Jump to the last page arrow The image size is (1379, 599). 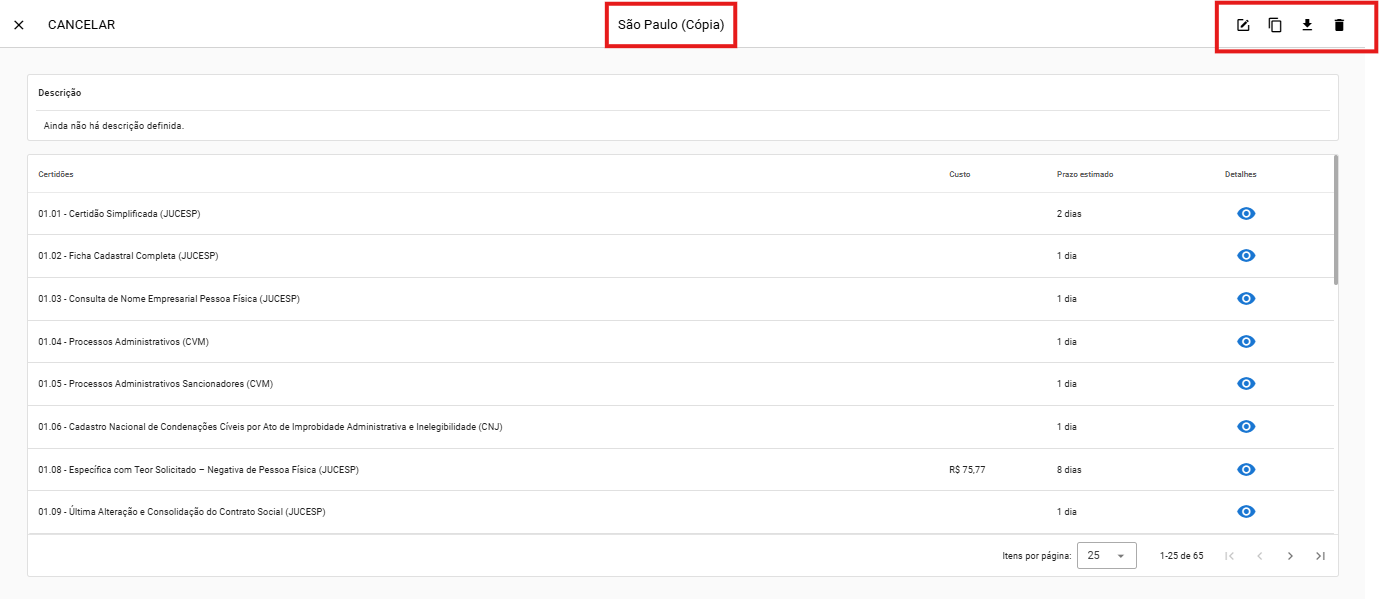pyautogui.click(x=1321, y=556)
